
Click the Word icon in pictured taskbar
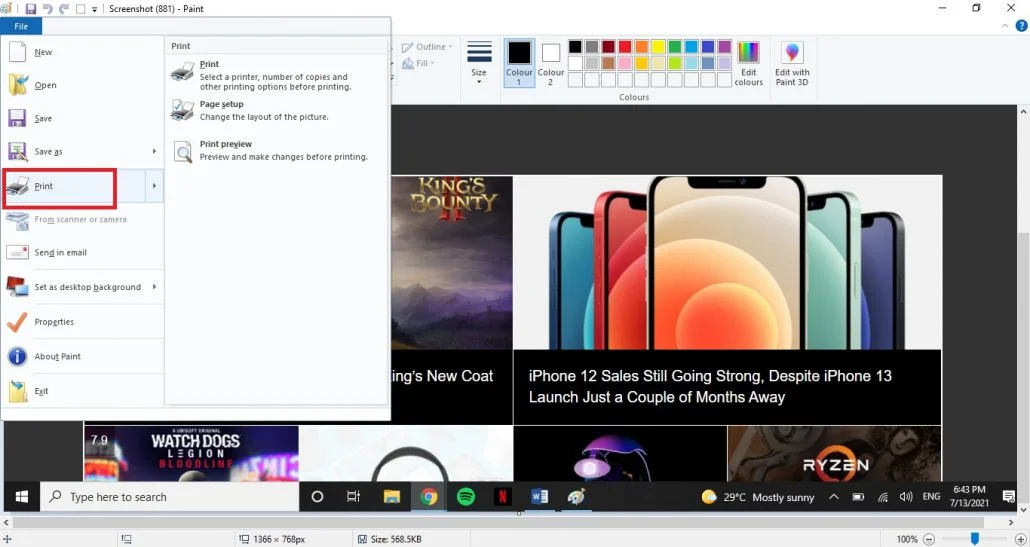[x=539, y=496]
